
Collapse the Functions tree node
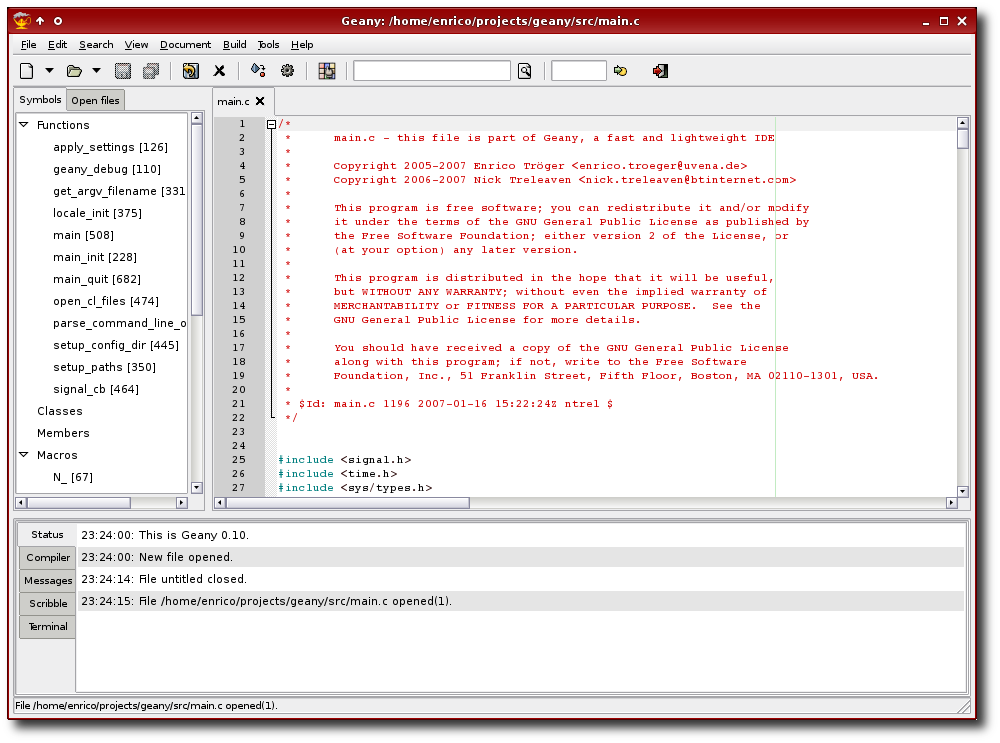point(24,125)
